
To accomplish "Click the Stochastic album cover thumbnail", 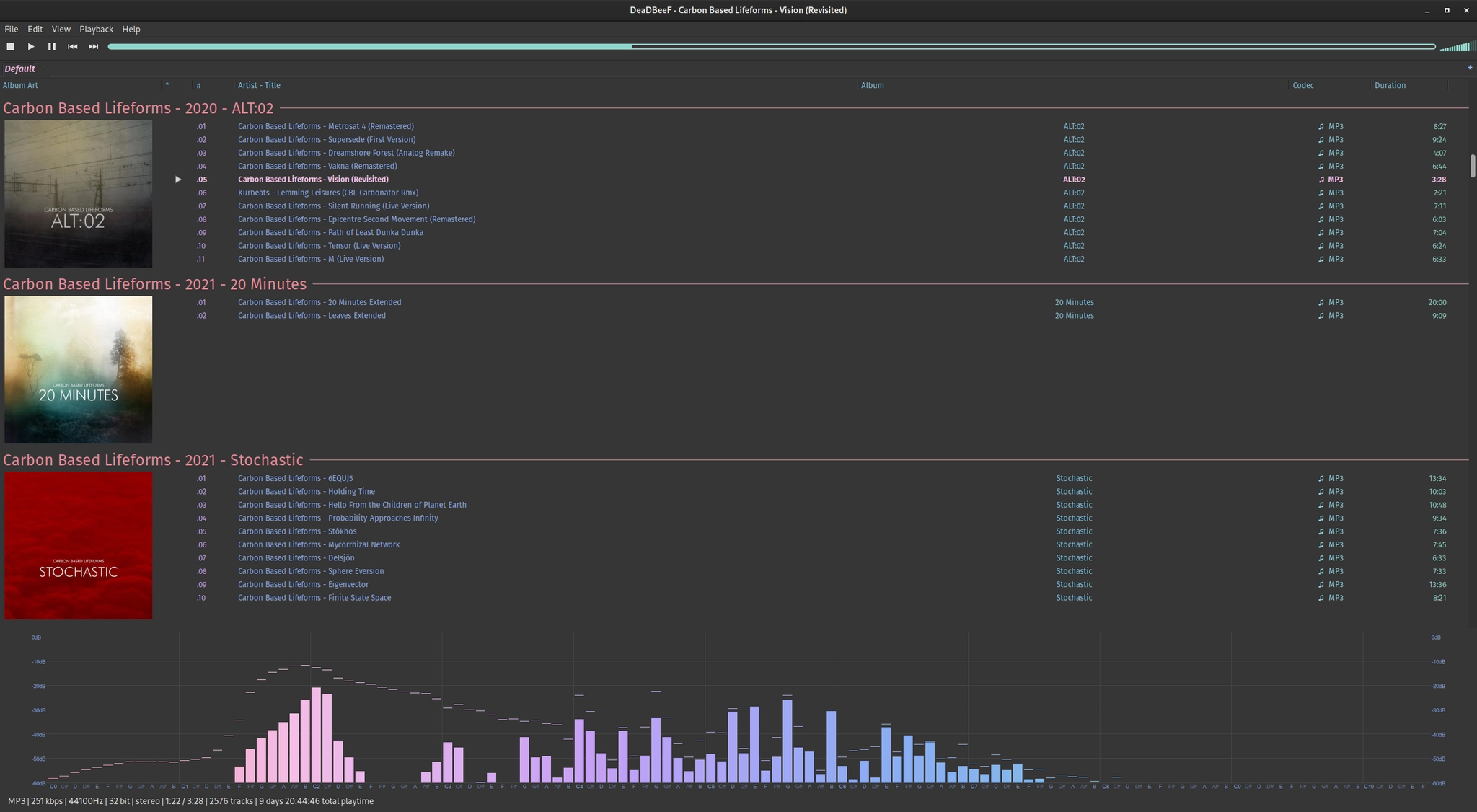I will click(x=79, y=545).
